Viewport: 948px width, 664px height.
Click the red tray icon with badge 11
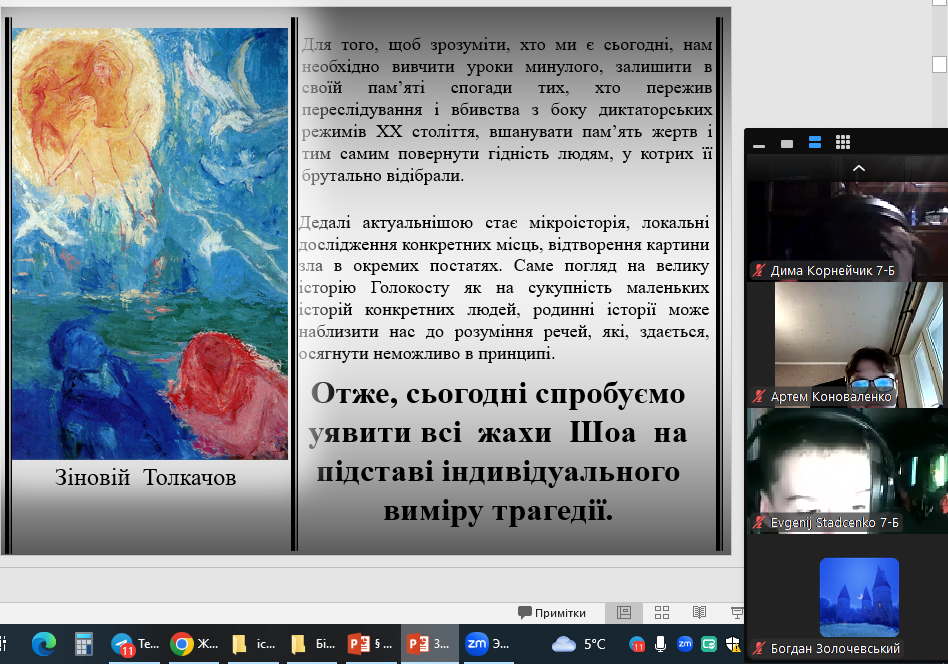tap(637, 644)
